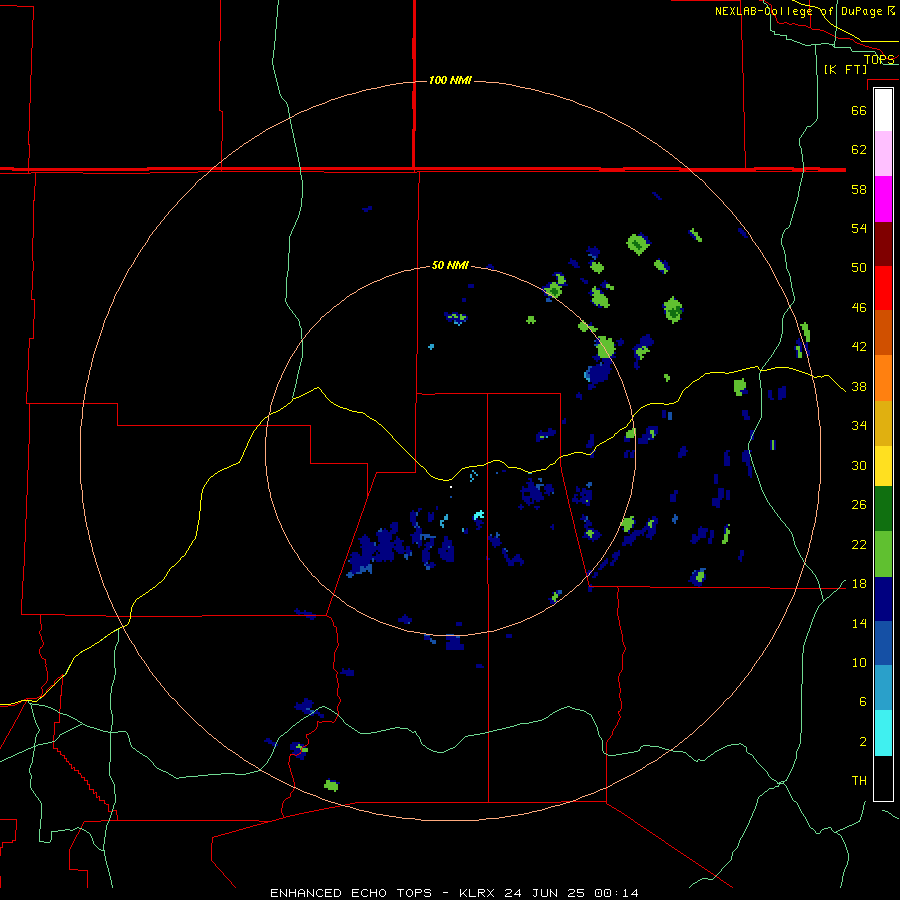Click the 30 value on the scale

pyautogui.click(x=859, y=465)
